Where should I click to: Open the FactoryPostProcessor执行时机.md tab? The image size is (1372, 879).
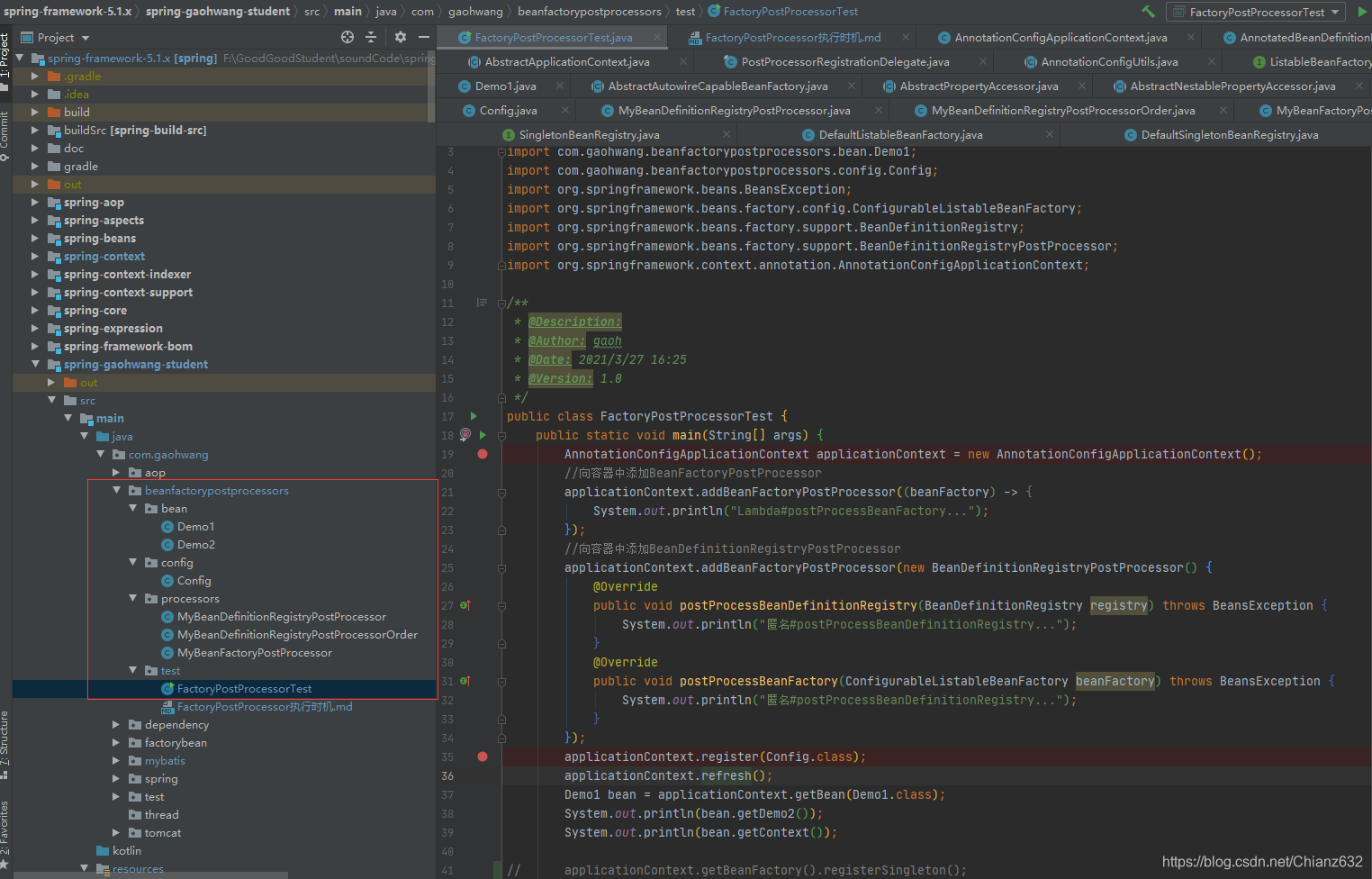click(x=792, y=37)
